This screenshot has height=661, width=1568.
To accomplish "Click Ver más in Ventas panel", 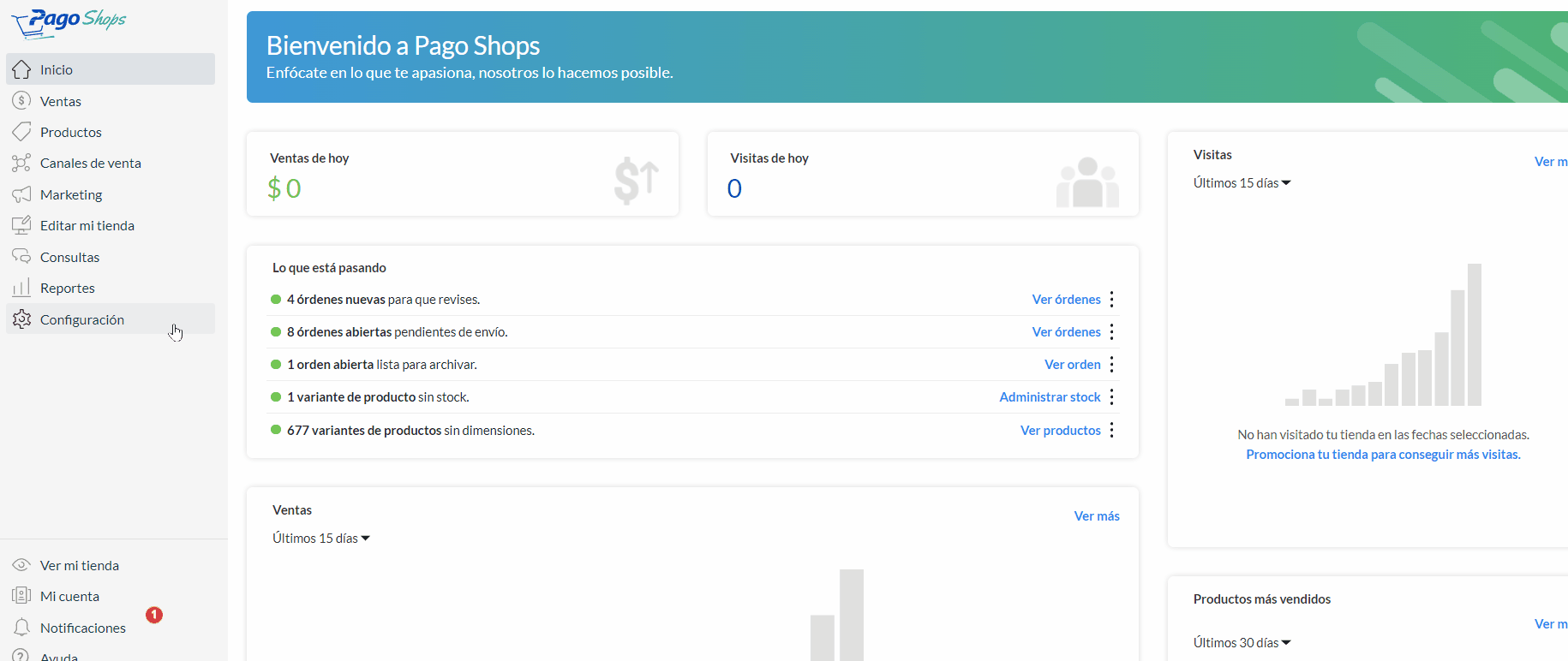I will click(1097, 516).
